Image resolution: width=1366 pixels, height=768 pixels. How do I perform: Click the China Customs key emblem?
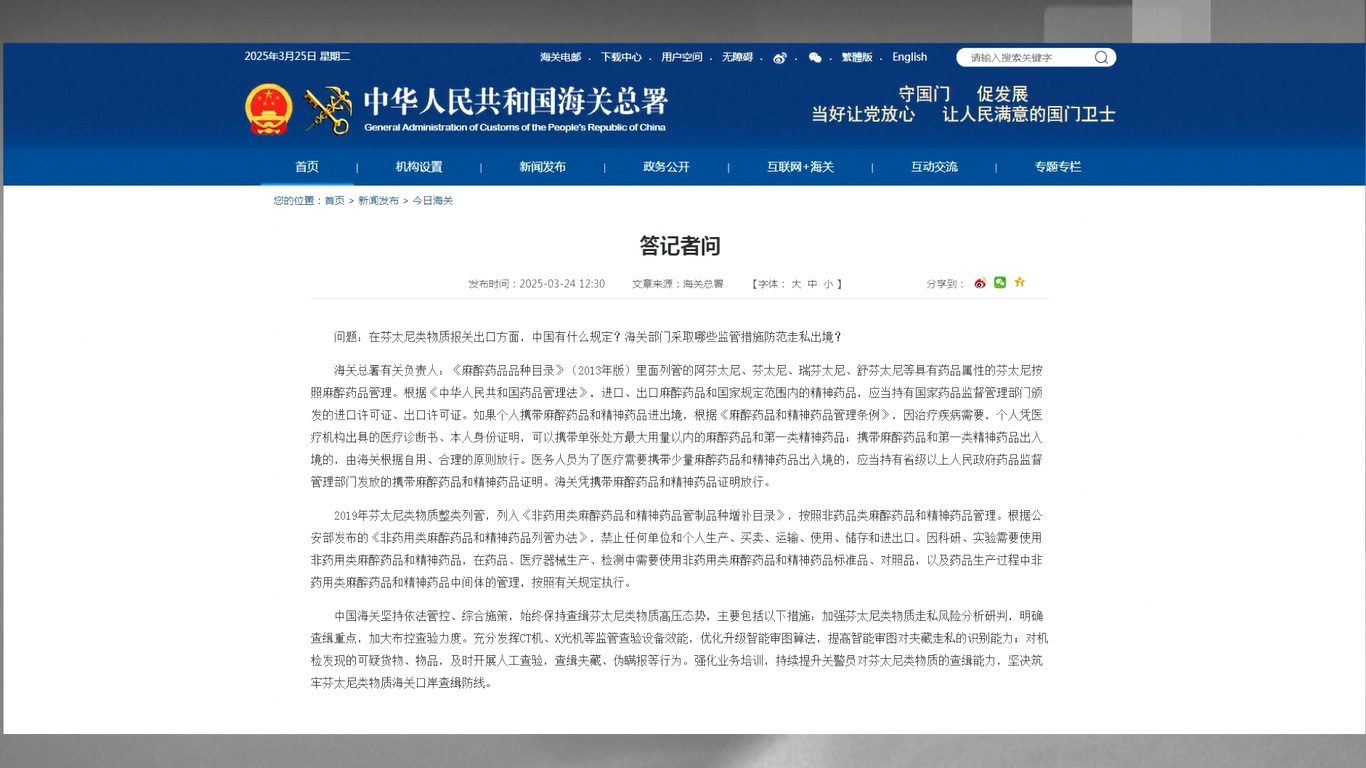pyautogui.click(x=328, y=109)
